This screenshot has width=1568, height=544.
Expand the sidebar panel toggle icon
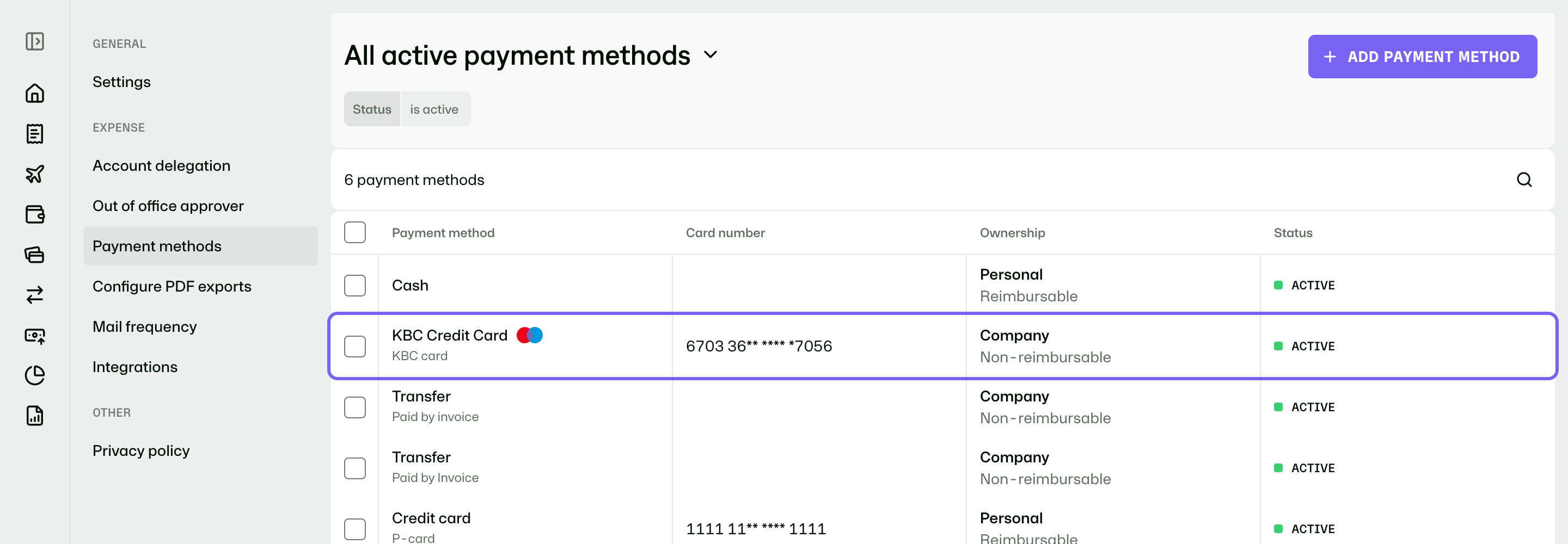[x=35, y=41]
